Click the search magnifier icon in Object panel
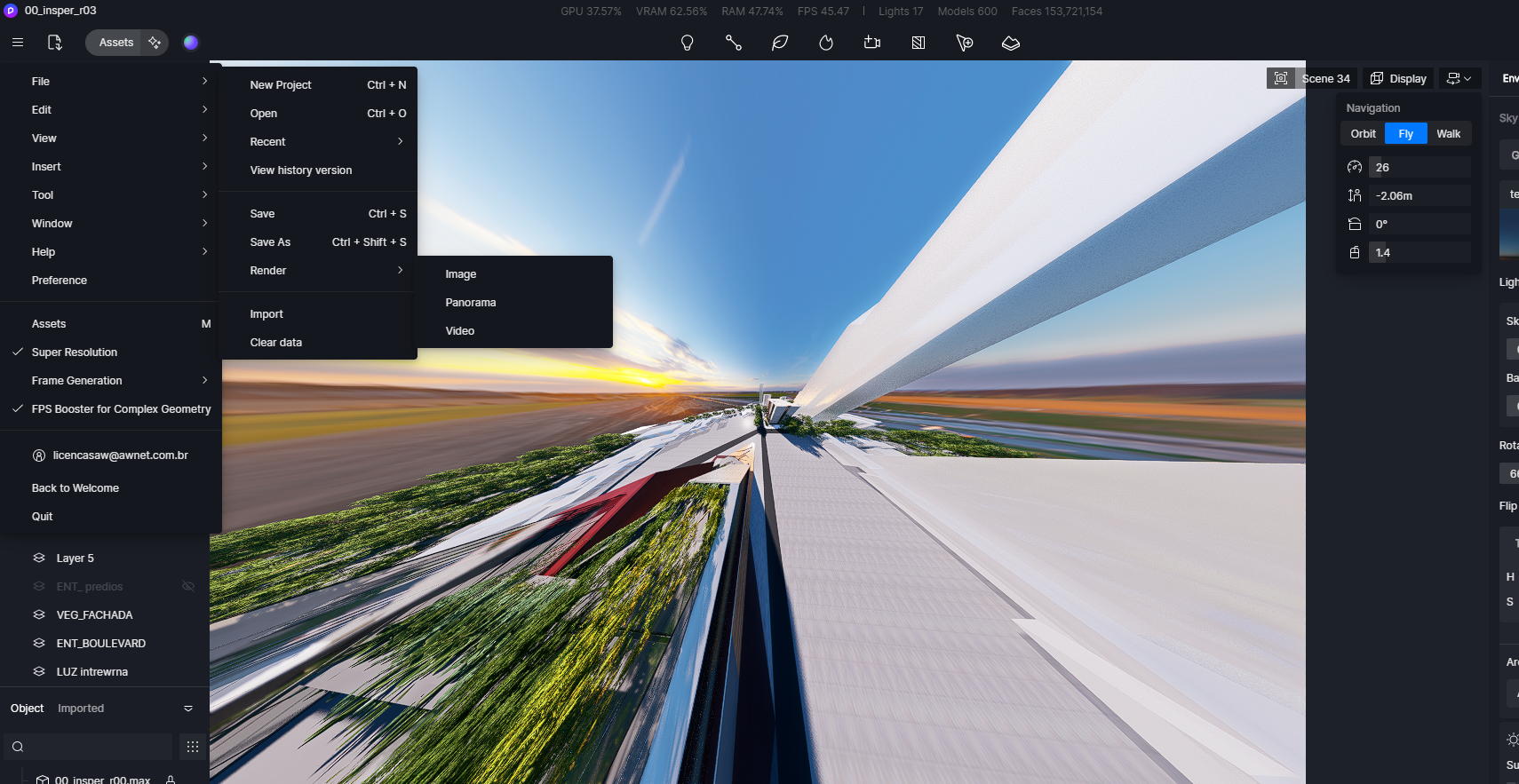The height and width of the screenshot is (784, 1519). pos(18,747)
